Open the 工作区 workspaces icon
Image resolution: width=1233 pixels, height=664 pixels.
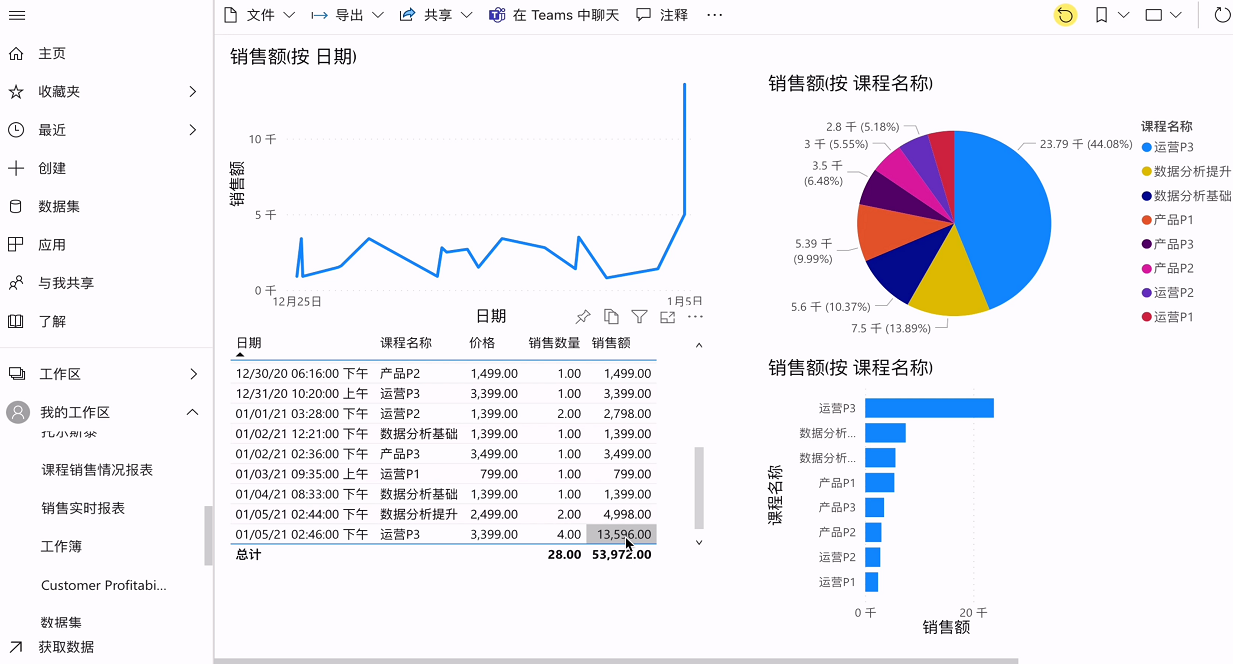16,374
